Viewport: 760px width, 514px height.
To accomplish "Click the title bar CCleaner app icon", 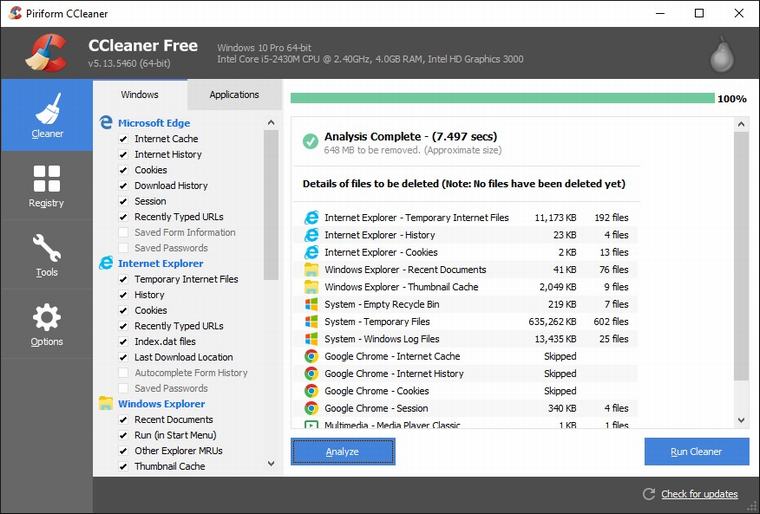I will [15, 13].
